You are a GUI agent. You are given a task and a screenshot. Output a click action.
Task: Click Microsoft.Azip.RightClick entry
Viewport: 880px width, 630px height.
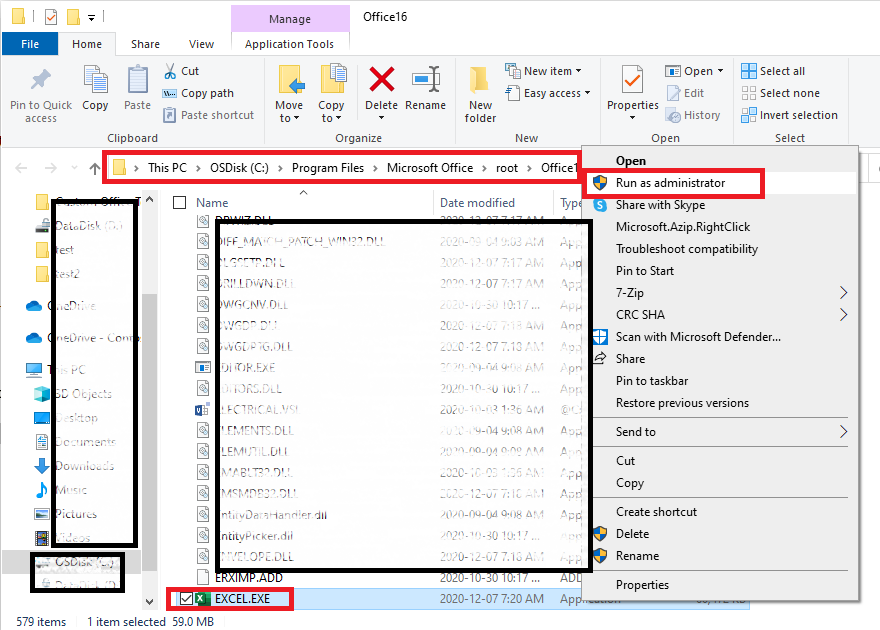pos(683,227)
